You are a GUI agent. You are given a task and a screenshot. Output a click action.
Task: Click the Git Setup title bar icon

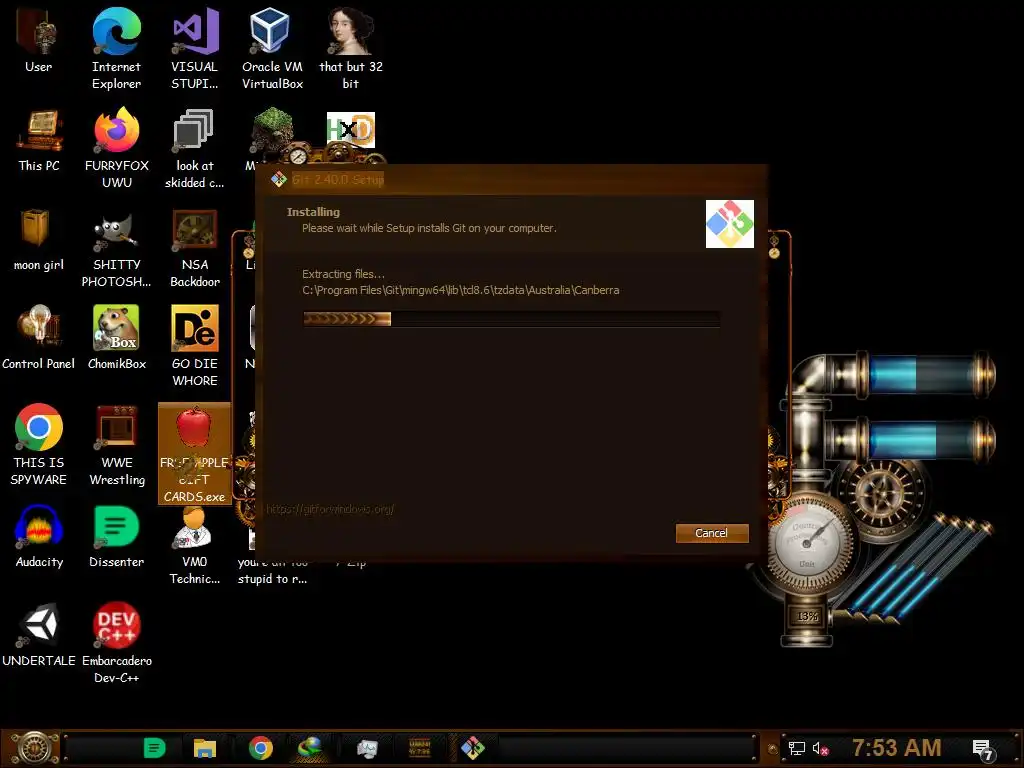point(279,179)
